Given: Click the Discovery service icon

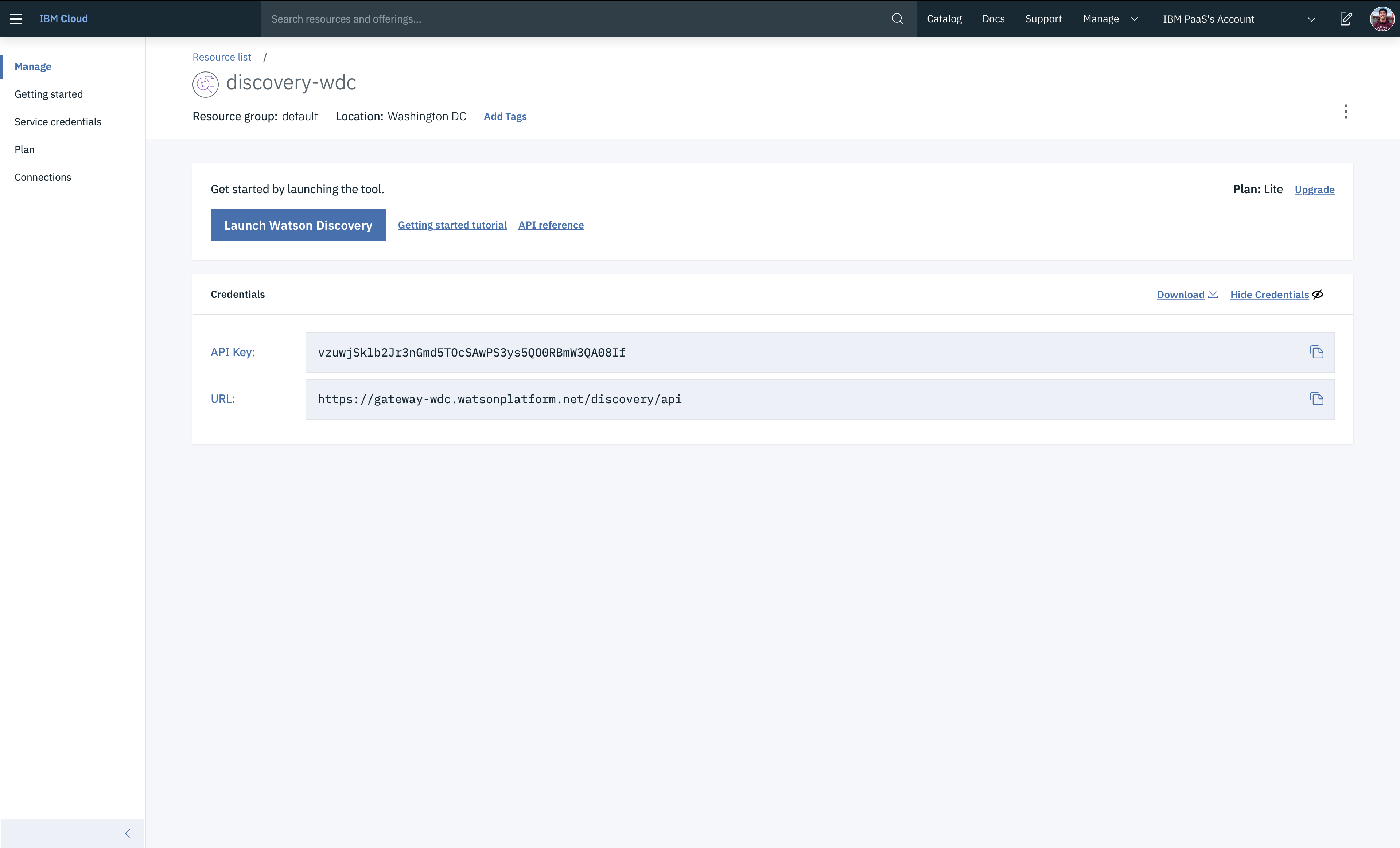Looking at the screenshot, I should pos(205,84).
